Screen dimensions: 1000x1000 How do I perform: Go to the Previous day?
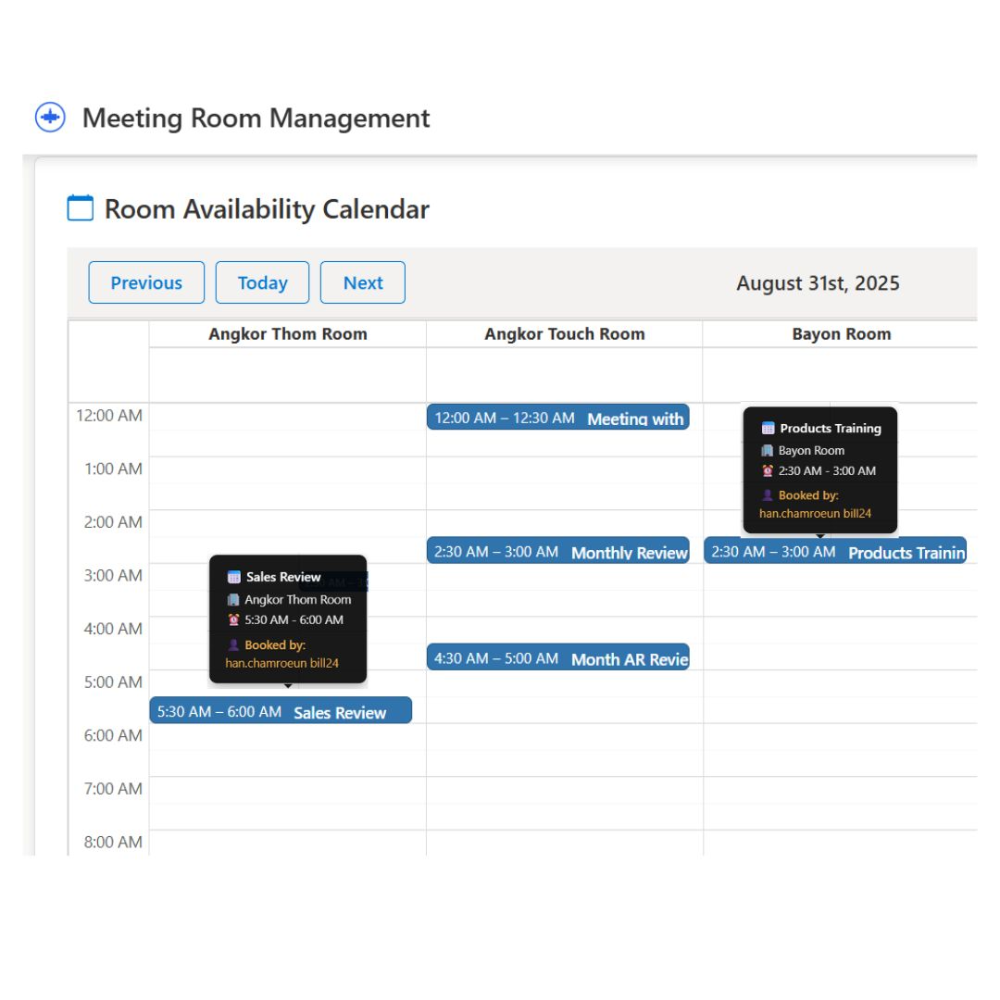(x=146, y=283)
